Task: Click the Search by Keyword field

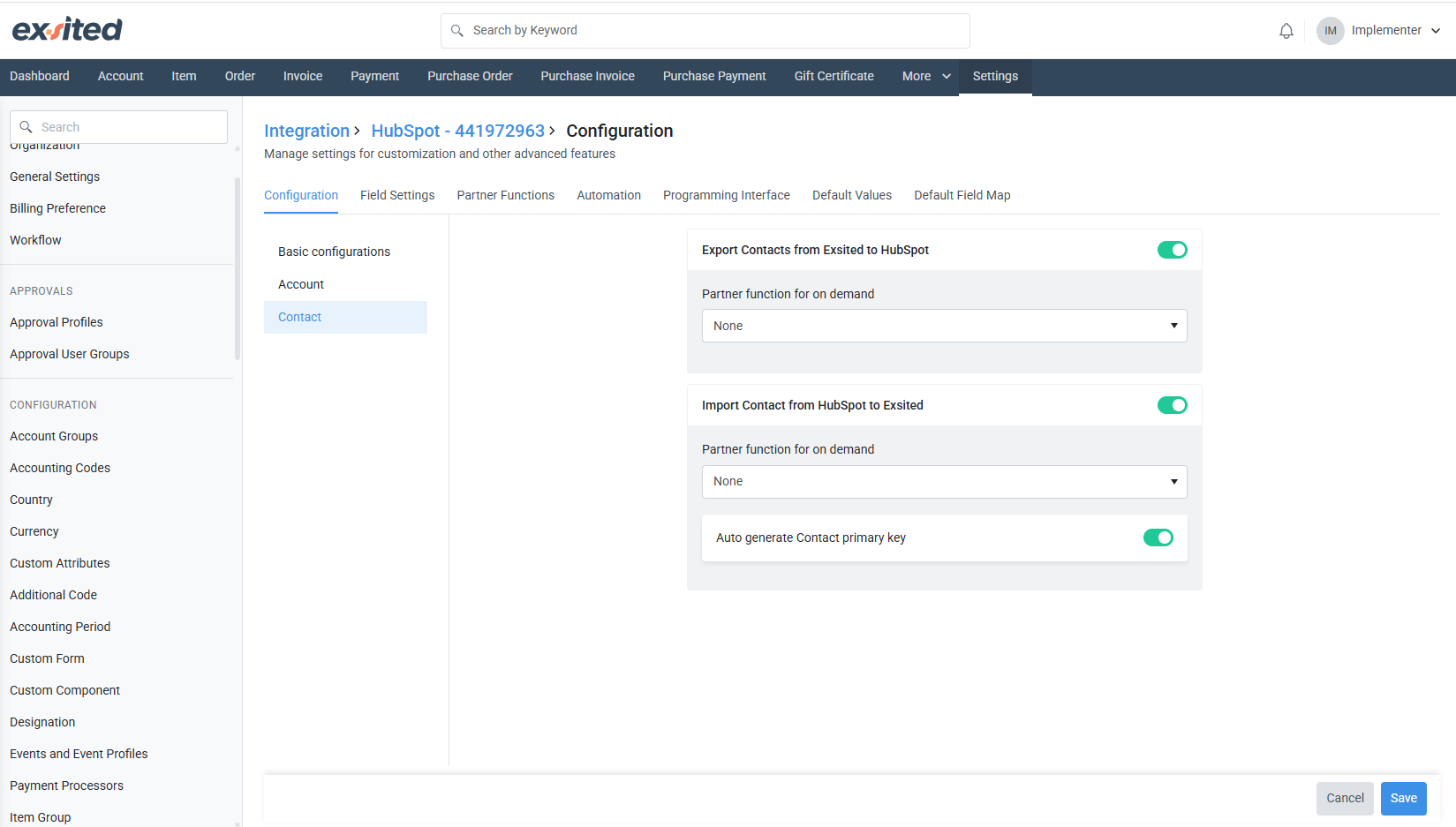Action: tap(705, 31)
